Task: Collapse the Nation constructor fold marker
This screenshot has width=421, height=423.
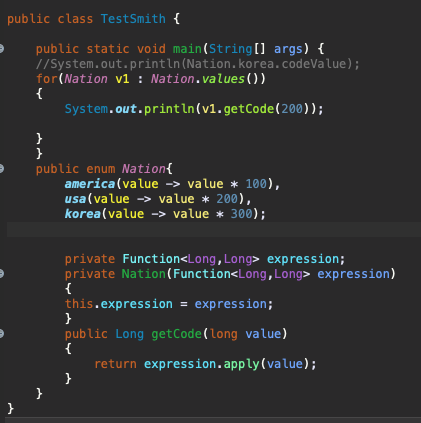Action: tap(1, 274)
